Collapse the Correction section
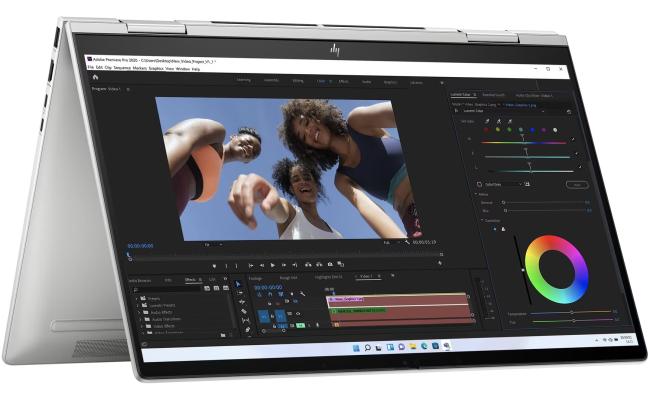Image resolution: width=650 pixels, height=400 pixels. coord(482,221)
